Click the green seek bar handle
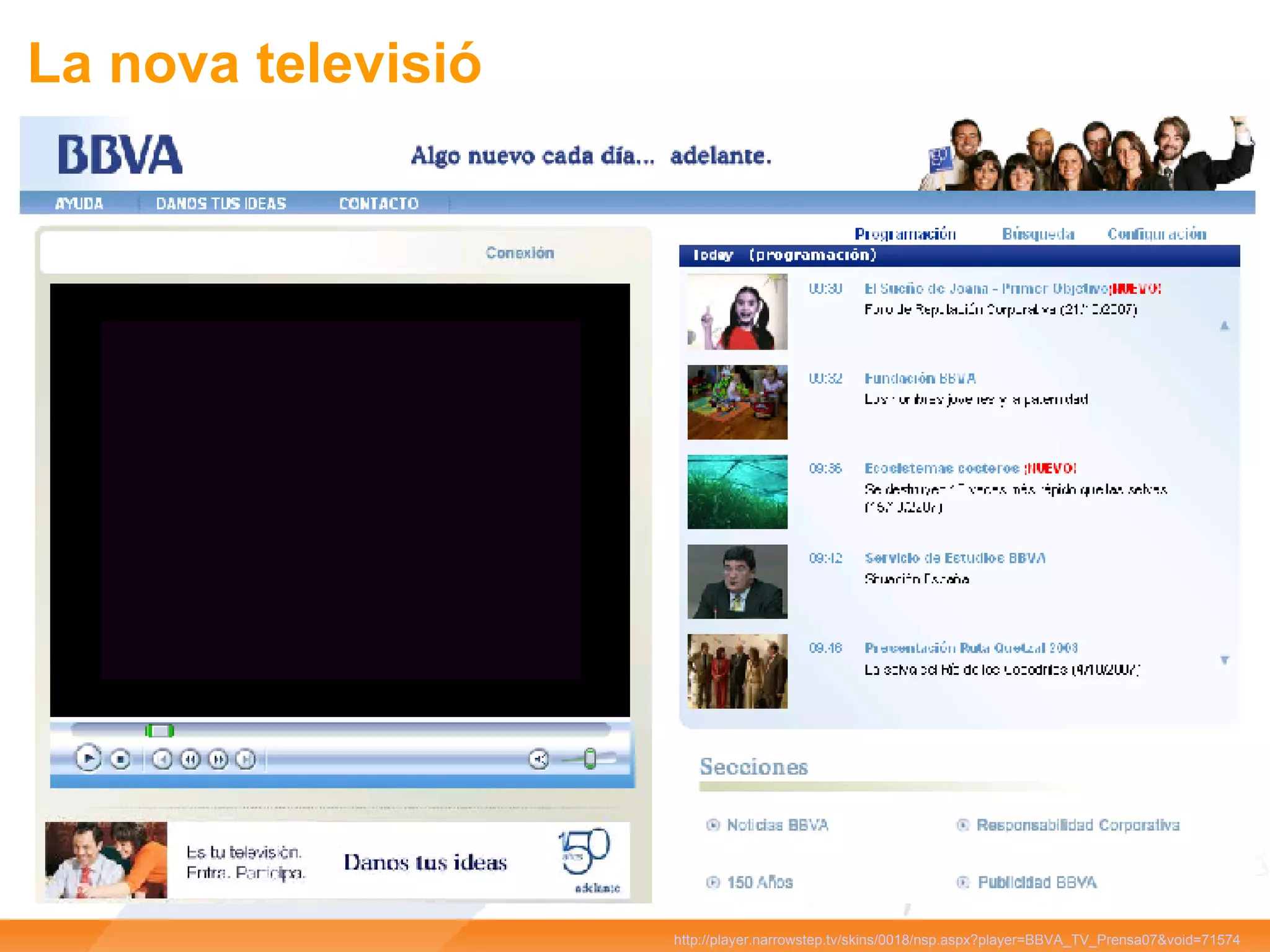The image size is (1270, 952). pyautogui.click(x=159, y=731)
